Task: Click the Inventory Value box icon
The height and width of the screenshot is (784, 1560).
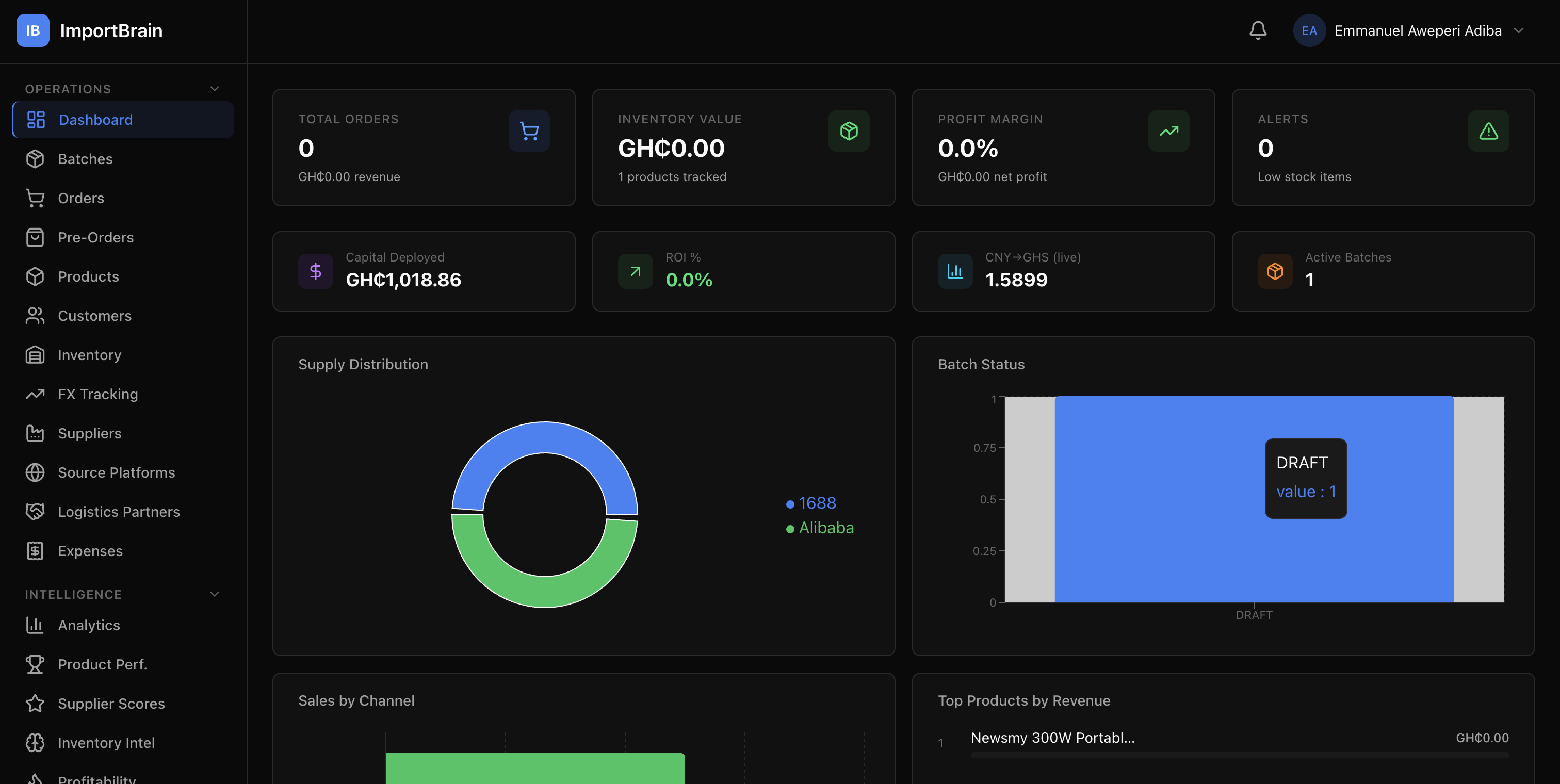Action: click(849, 131)
